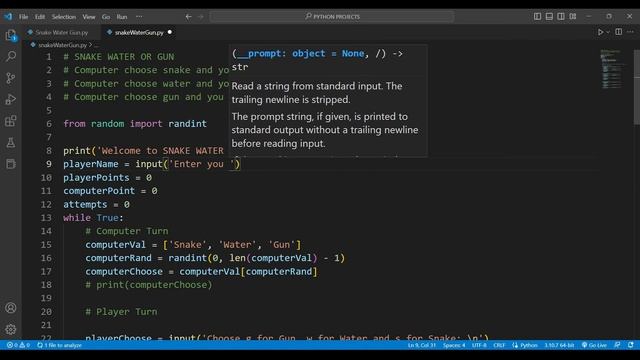Go forward with the right arrow
This screenshot has height=360, width=640.
(x=200, y=17)
